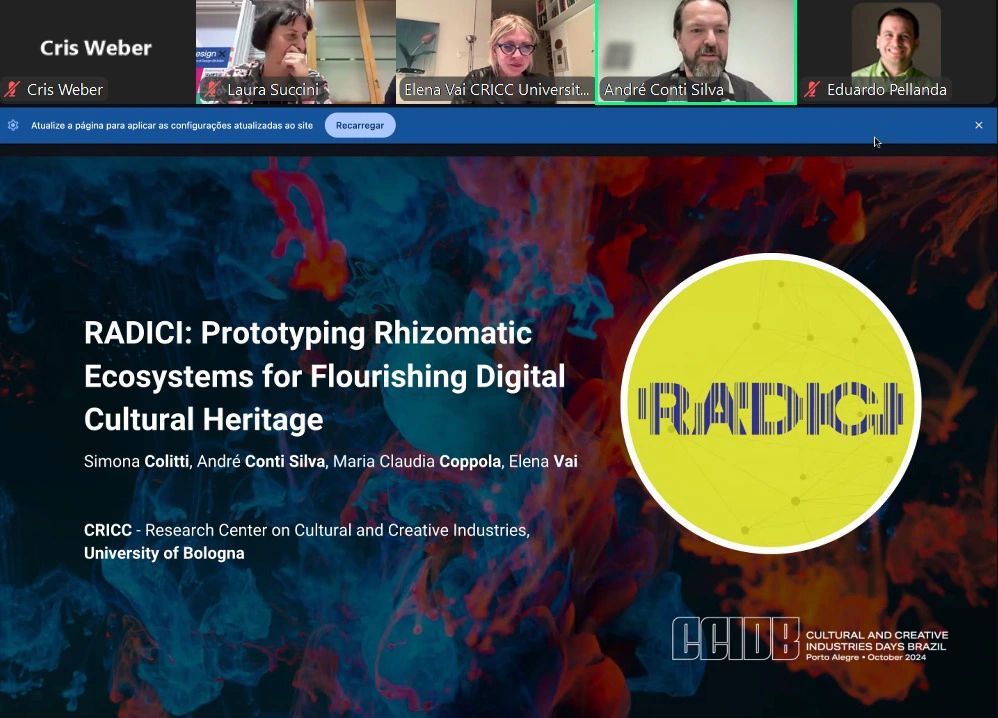The height and width of the screenshot is (718, 998).
Task: Select André Conti Silva's highlighted video tile
Action: (696, 52)
